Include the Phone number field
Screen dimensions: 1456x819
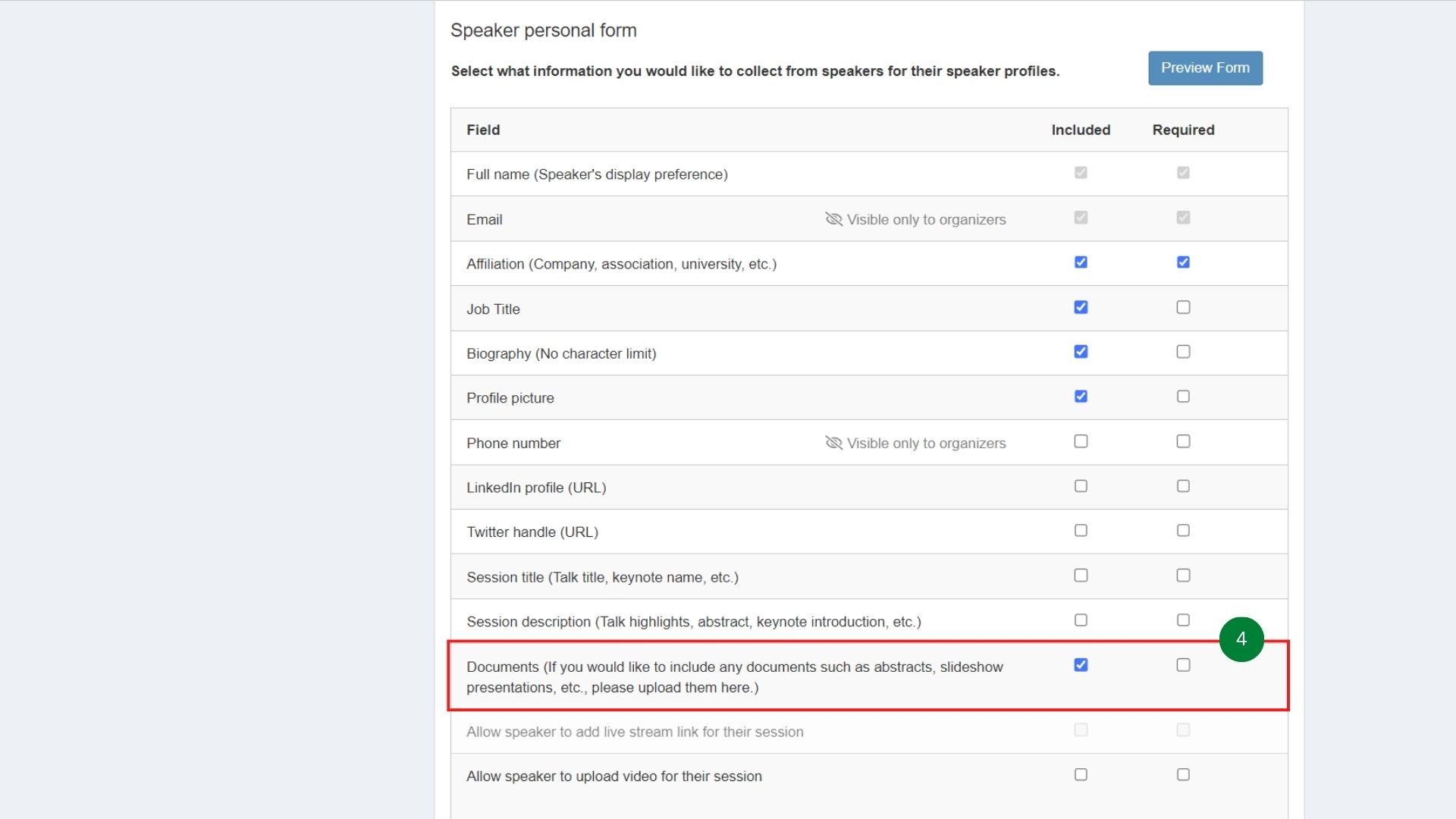(1081, 441)
